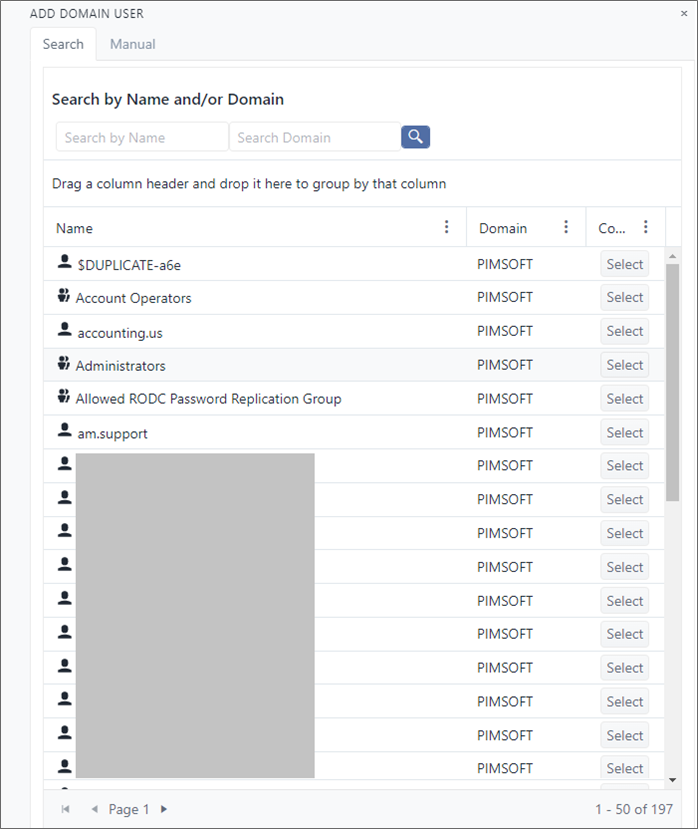Click the group icon beside Account Operators
Screen dimensions: 698x829
[x=64, y=297]
